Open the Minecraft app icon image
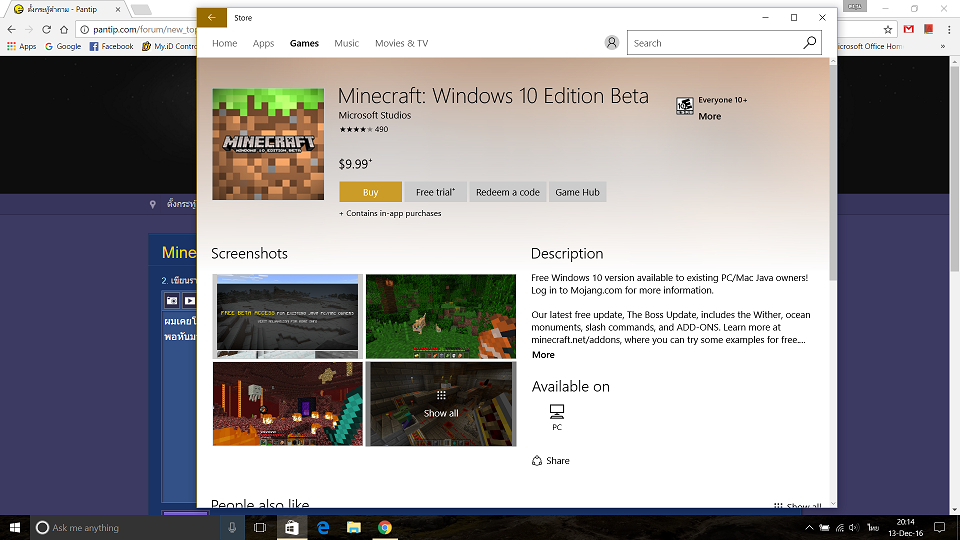 (268, 144)
